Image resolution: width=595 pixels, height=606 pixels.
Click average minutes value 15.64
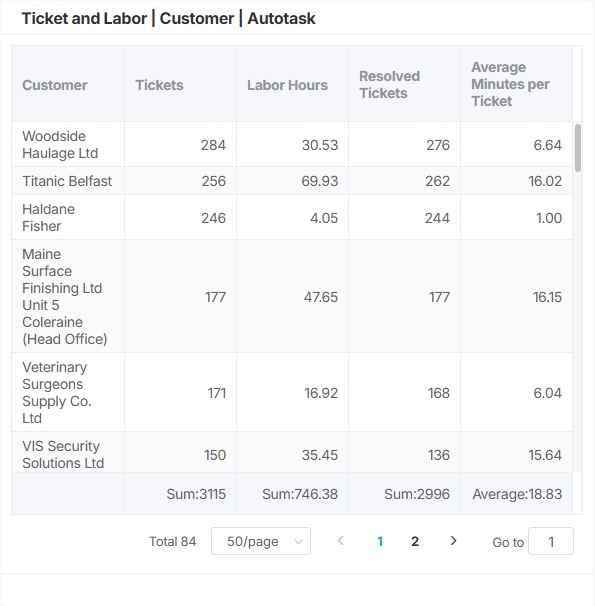pyautogui.click(x=545, y=455)
